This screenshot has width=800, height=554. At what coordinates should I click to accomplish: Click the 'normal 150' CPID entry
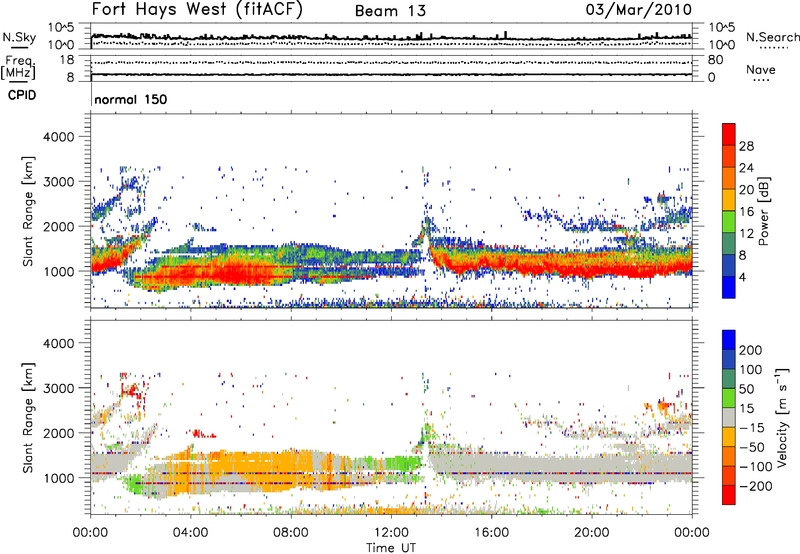point(131,99)
